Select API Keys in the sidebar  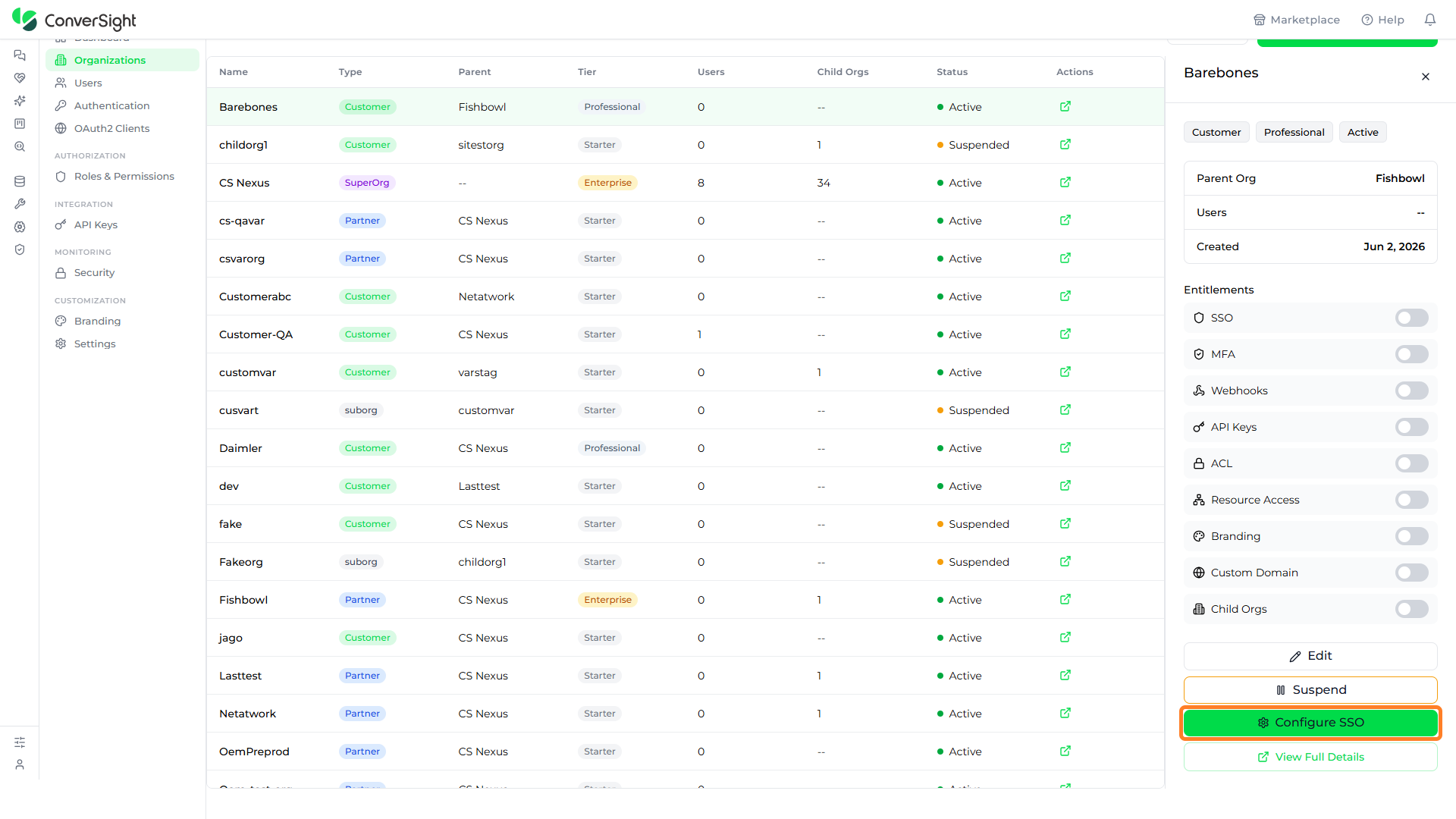pos(122,224)
